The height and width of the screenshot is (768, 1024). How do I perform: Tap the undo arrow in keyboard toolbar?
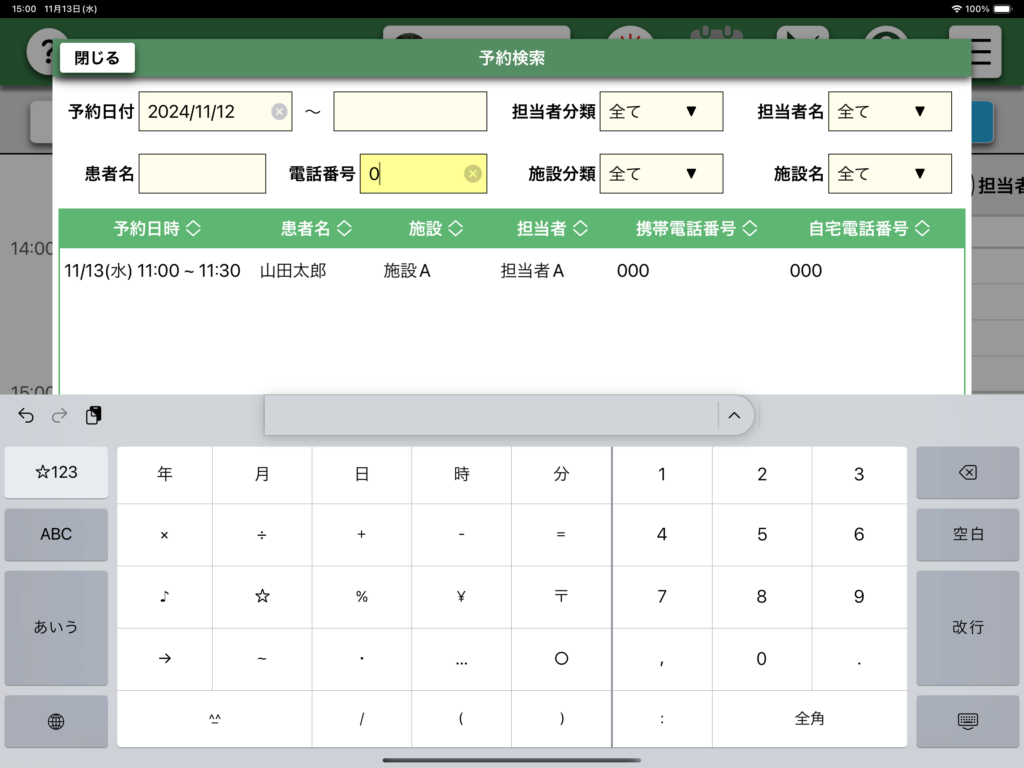[26, 416]
